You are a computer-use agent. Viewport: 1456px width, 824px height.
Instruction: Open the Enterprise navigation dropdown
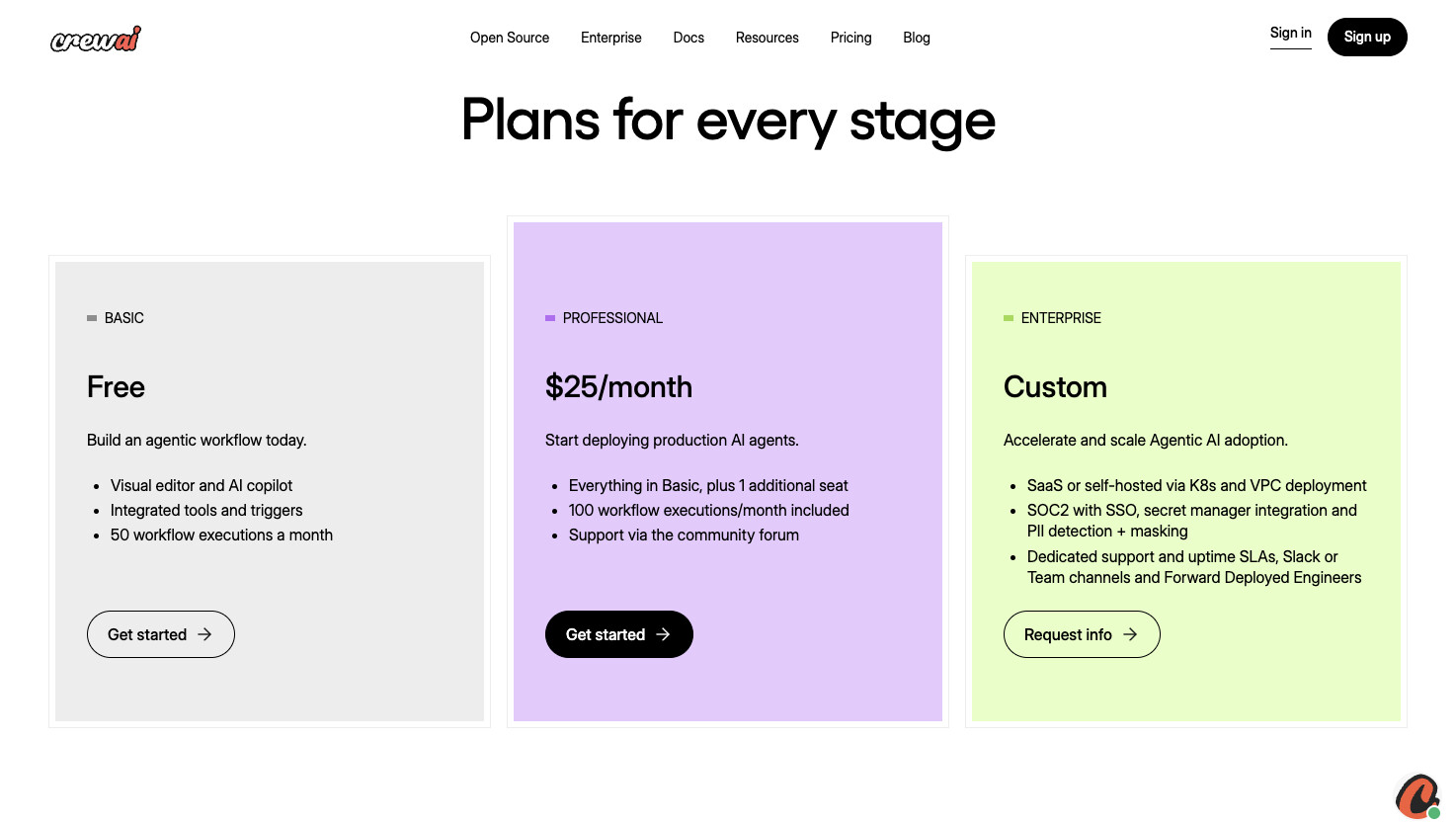point(610,38)
